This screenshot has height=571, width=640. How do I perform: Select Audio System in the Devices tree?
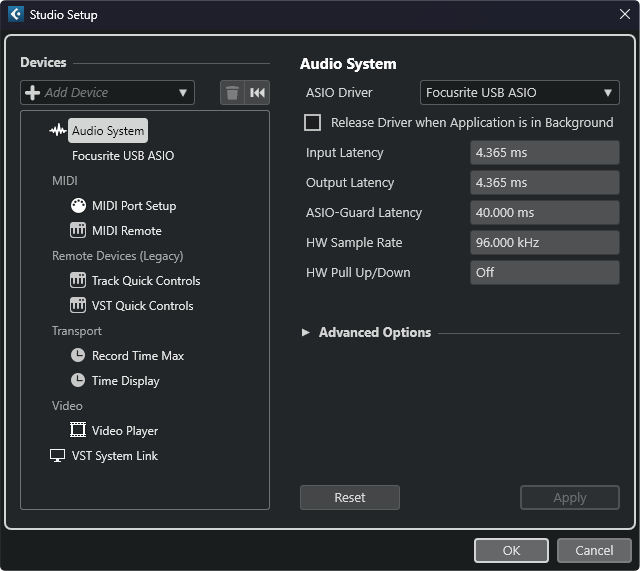click(108, 131)
